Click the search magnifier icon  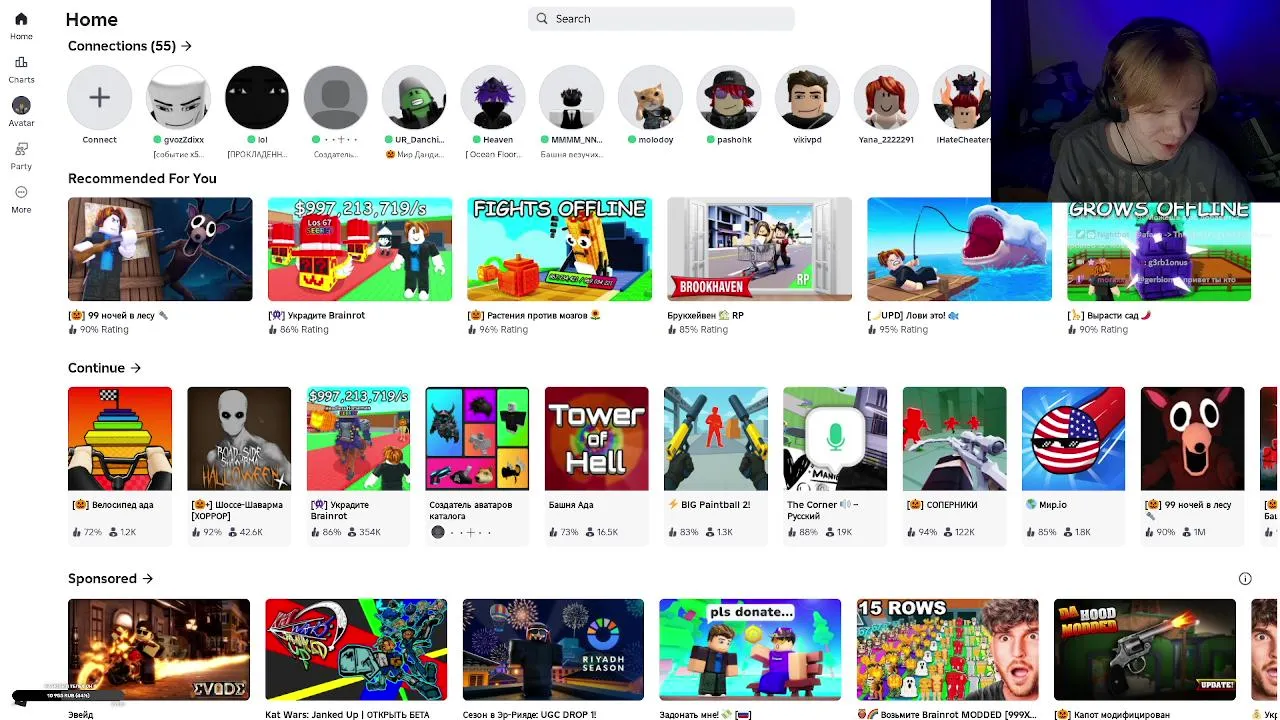(x=542, y=18)
